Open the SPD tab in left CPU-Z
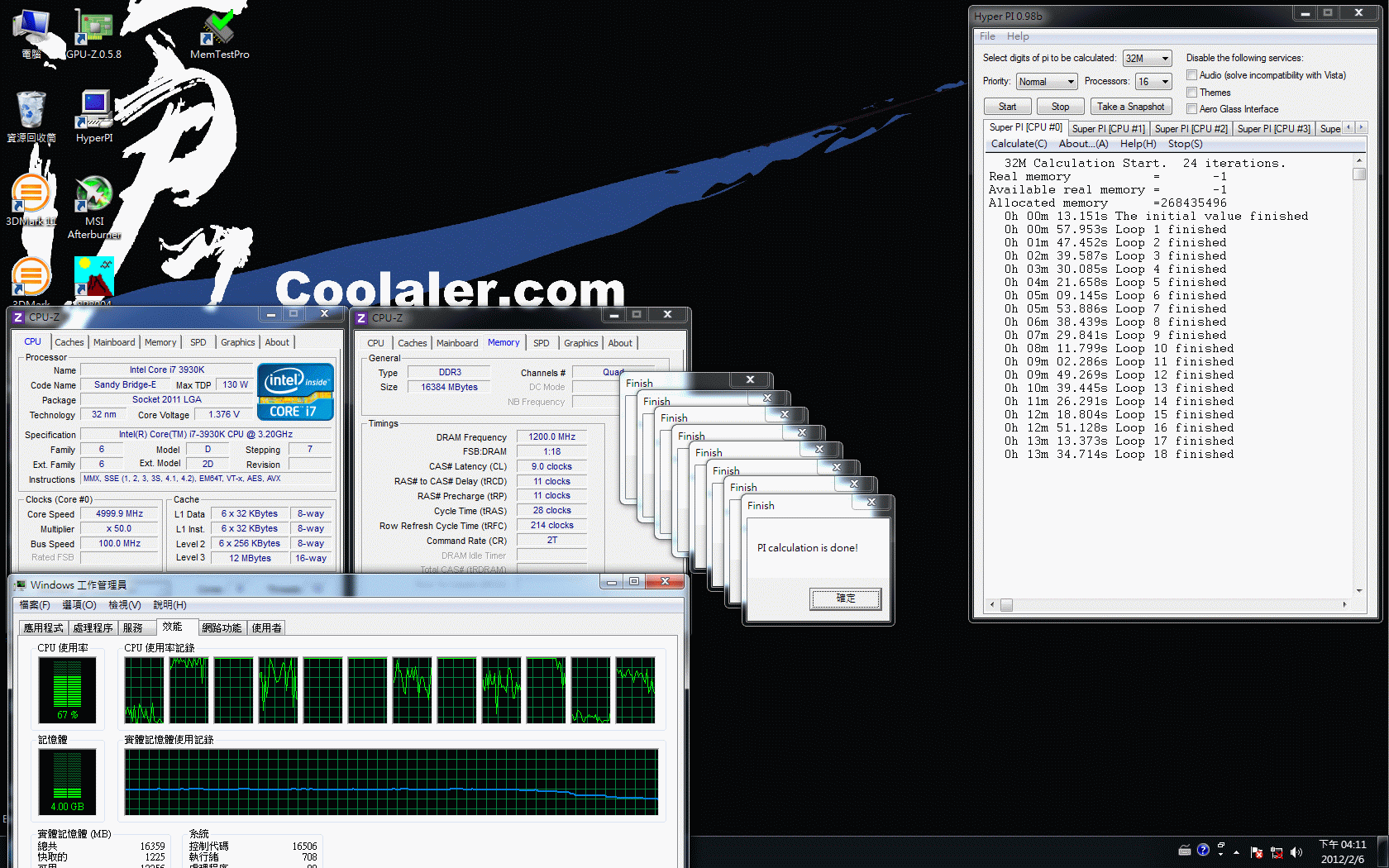This screenshot has height=868, width=1389. click(198, 342)
